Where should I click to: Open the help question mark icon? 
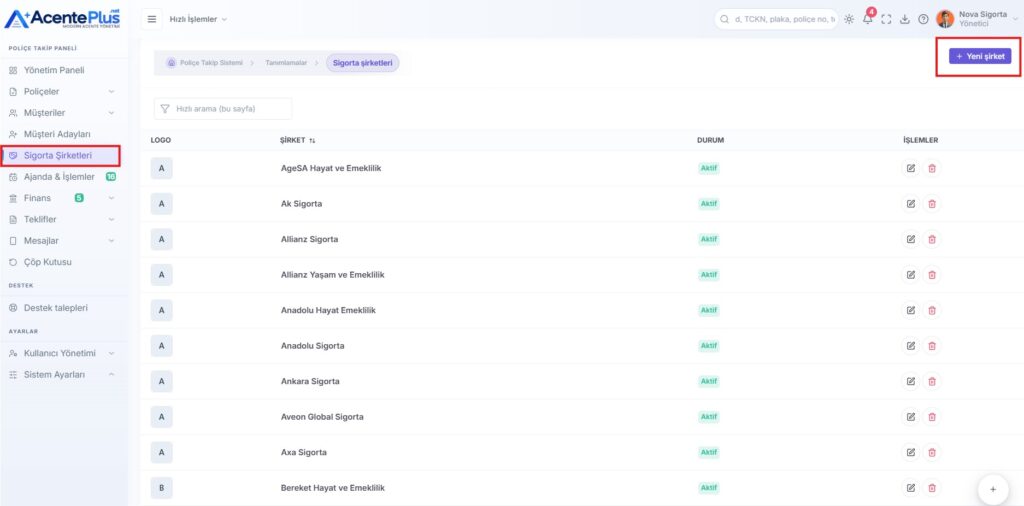[923, 19]
